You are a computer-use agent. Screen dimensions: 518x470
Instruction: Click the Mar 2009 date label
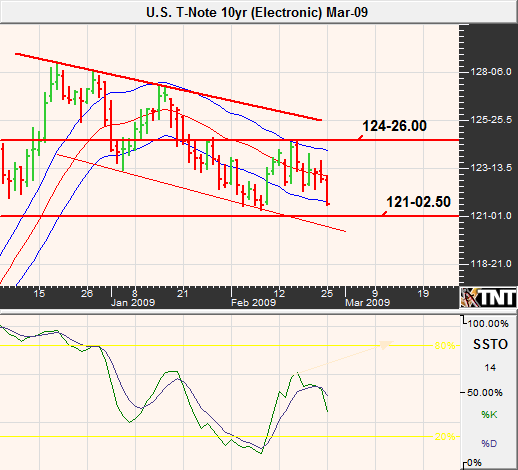367,303
